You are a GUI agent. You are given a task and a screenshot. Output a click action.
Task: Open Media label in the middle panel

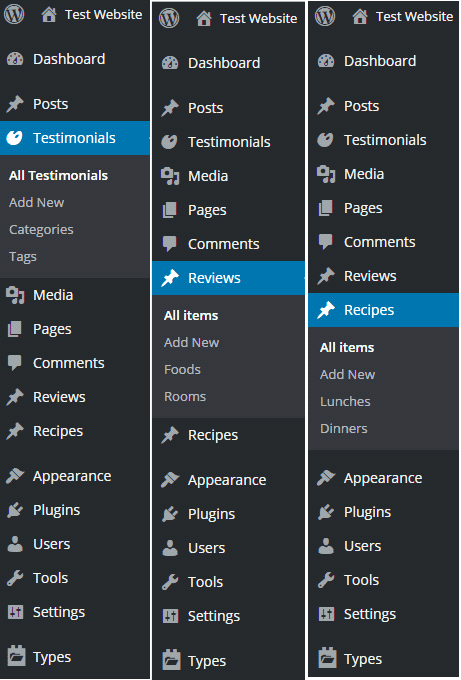tap(208, 176)
